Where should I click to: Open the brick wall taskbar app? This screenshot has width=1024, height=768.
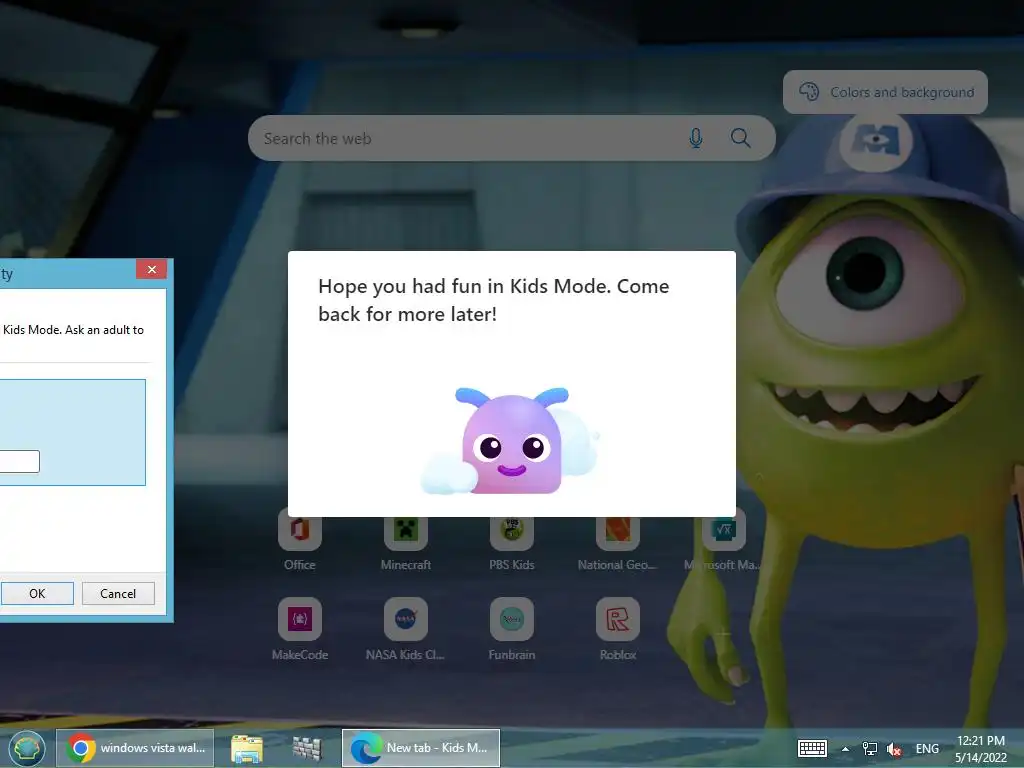(307, 748)
